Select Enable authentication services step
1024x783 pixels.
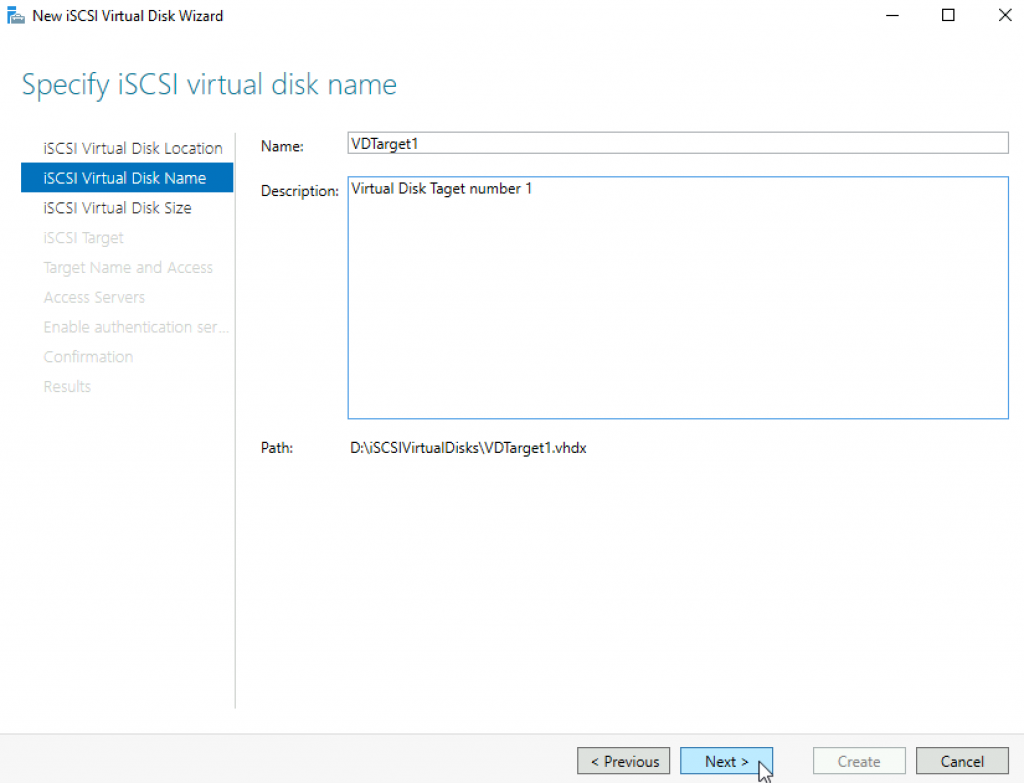point(136,327)
